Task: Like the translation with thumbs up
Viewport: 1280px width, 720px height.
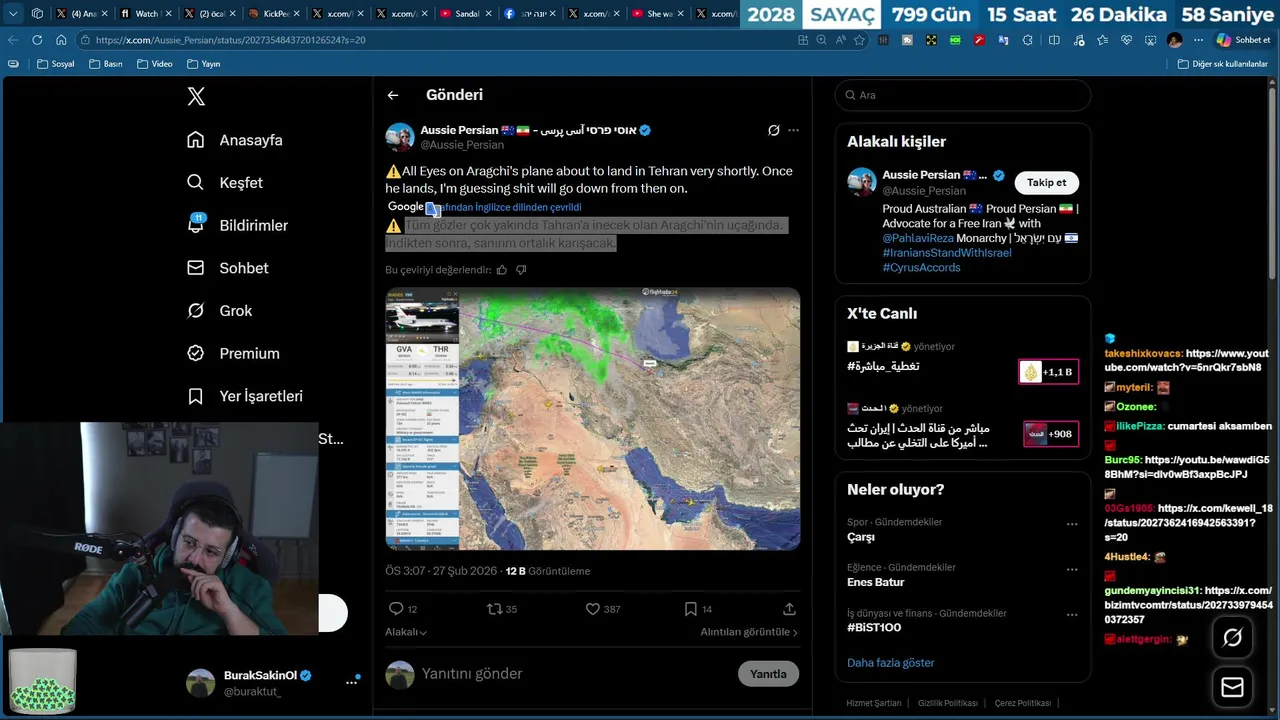Action: pyautogui.click(x=502, y=270)
